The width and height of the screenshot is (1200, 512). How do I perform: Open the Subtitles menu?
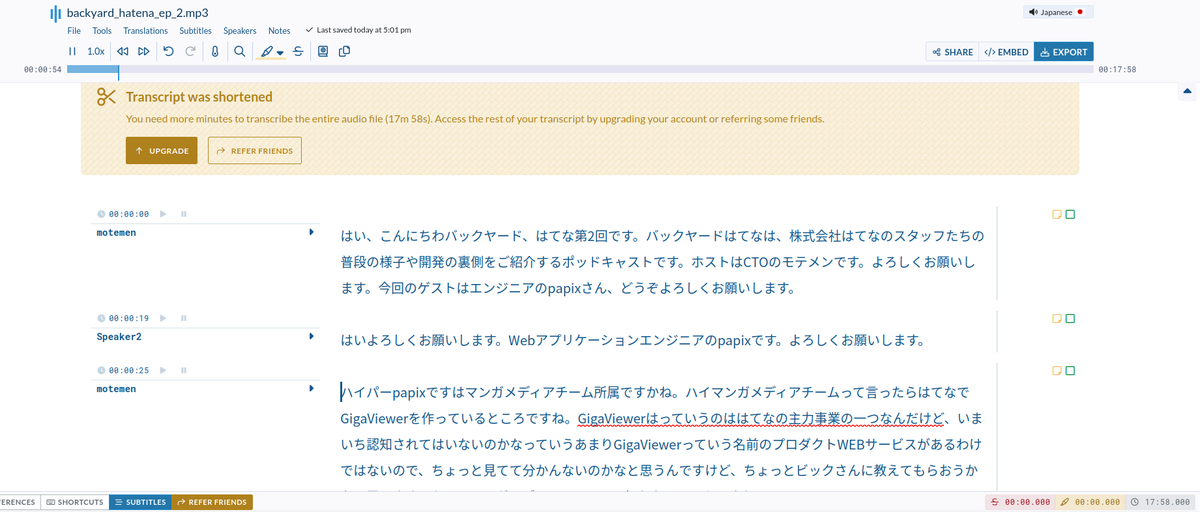(x=195, y=31)
